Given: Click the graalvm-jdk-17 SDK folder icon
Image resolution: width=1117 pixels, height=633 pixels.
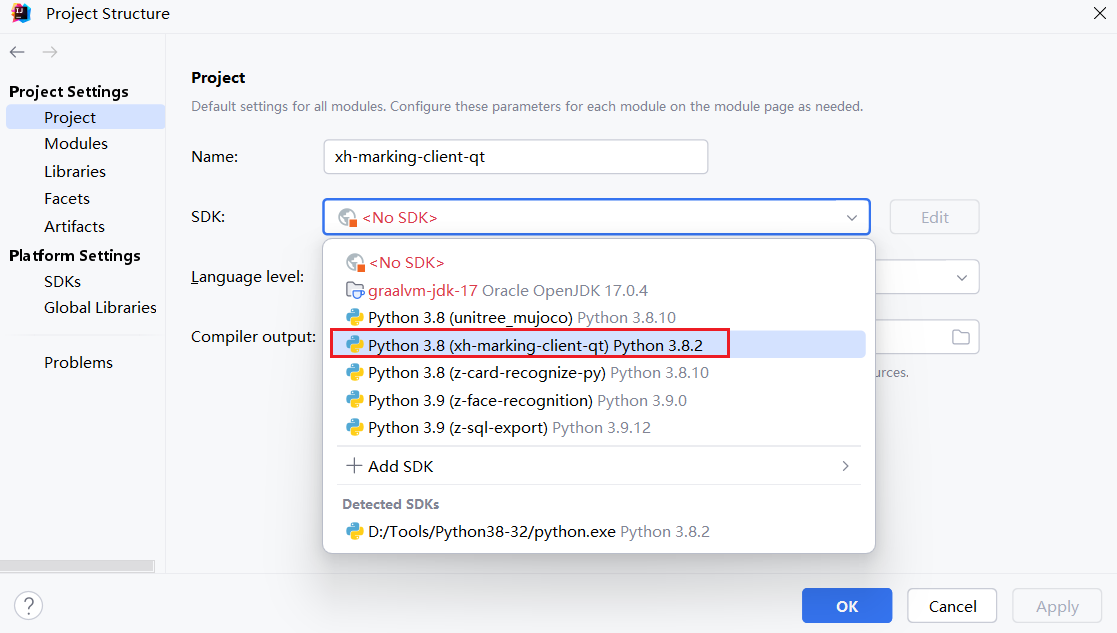Looking at the screenshot, I should pyautogui.click(x=354, y=290).
